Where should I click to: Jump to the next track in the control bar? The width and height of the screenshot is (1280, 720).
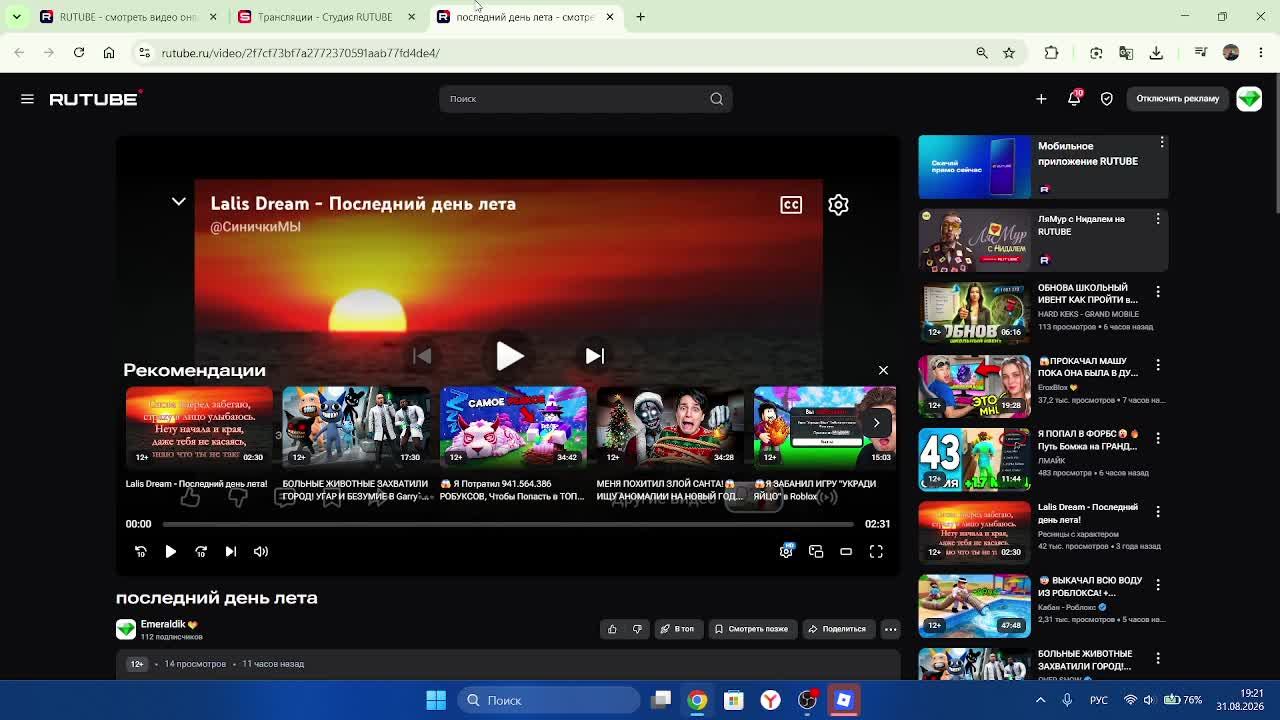pos(231,552)
